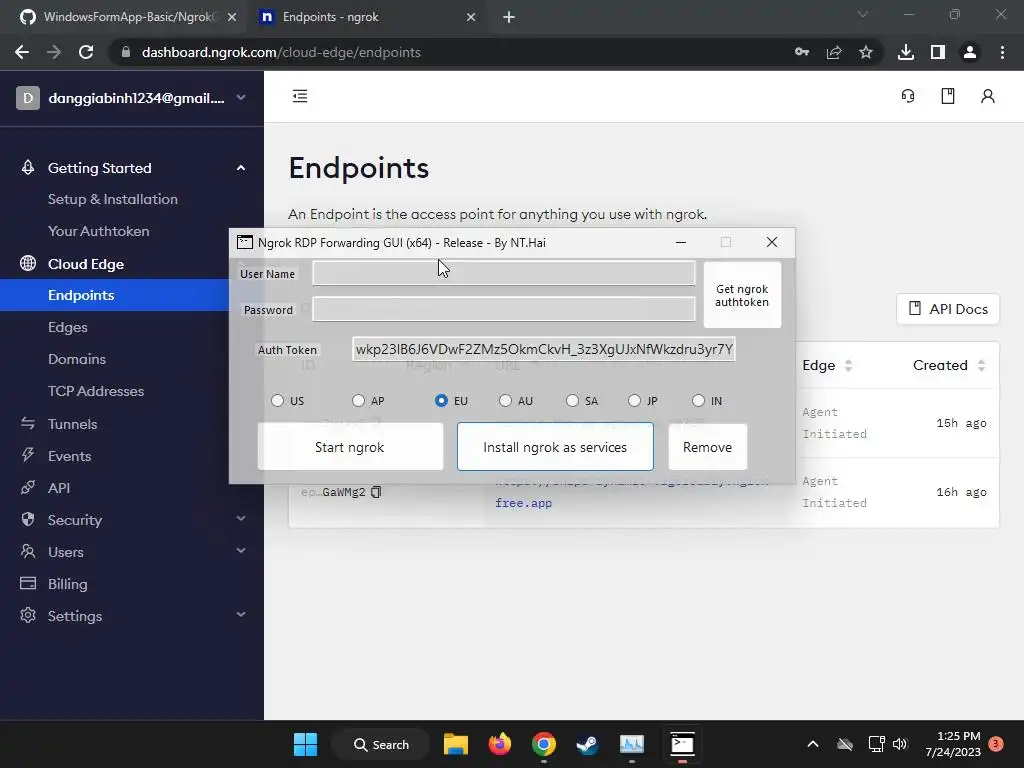This screenshot has width=1024, height=768.
Task: Expand the account dropdown for danggiabinh1234@gmail
Action: click(x=241, y=97)
